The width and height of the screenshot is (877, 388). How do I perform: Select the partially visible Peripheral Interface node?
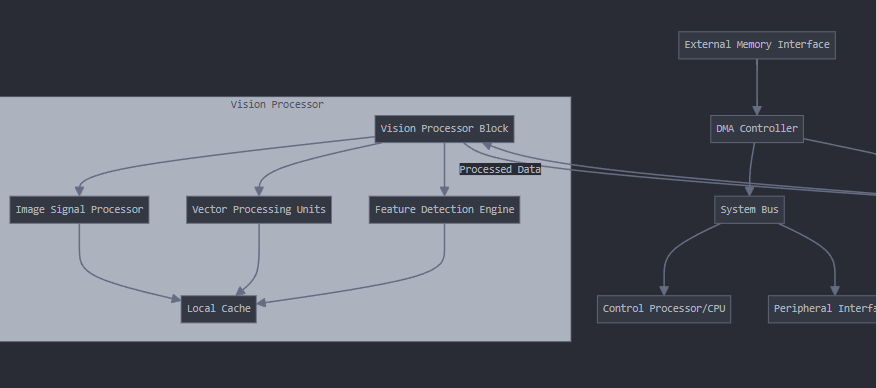823,309
